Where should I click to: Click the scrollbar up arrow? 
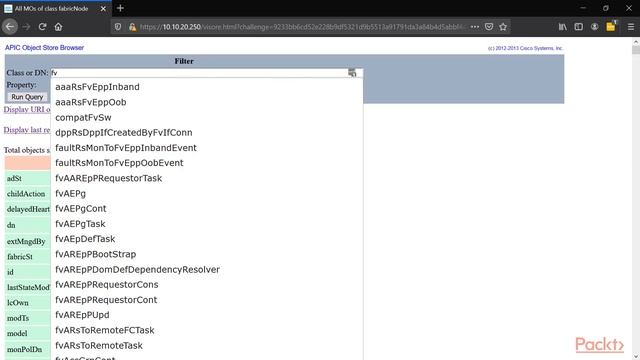[x=636, y=41]
